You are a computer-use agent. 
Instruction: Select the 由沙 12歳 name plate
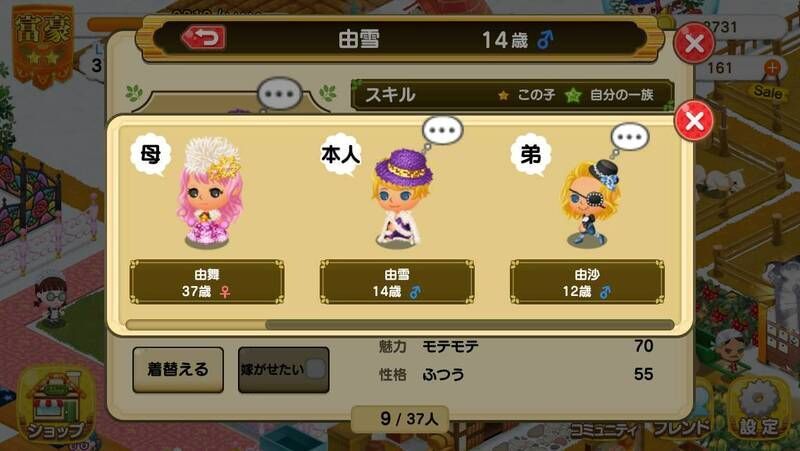[587, 282]
